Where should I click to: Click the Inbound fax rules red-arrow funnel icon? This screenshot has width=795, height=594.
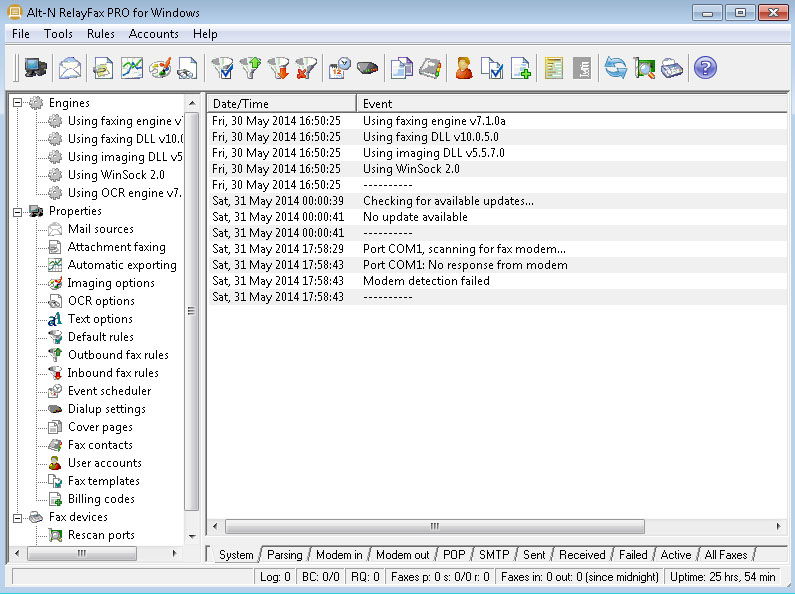coord(279,68)
